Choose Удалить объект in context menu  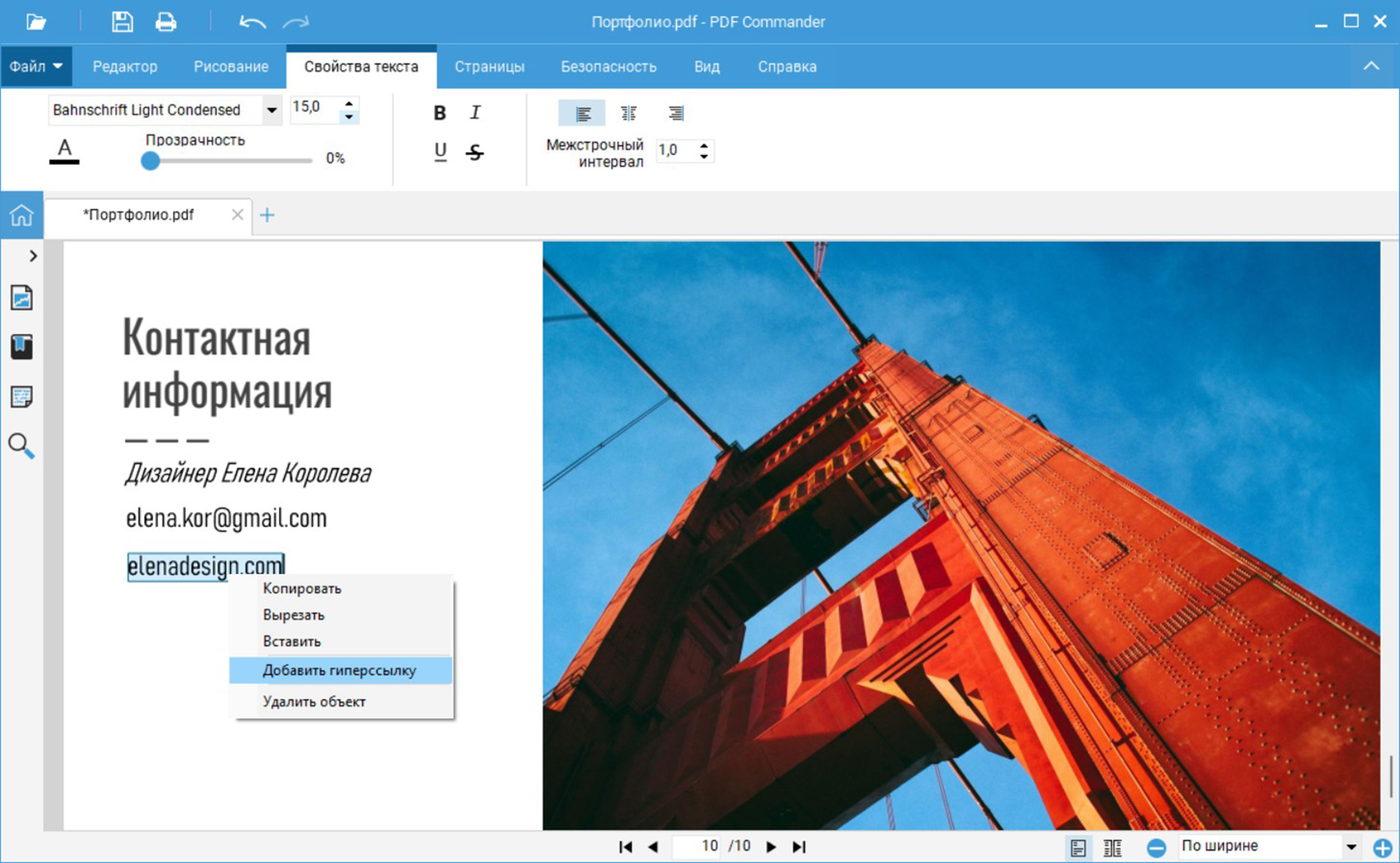click(314, 701)
